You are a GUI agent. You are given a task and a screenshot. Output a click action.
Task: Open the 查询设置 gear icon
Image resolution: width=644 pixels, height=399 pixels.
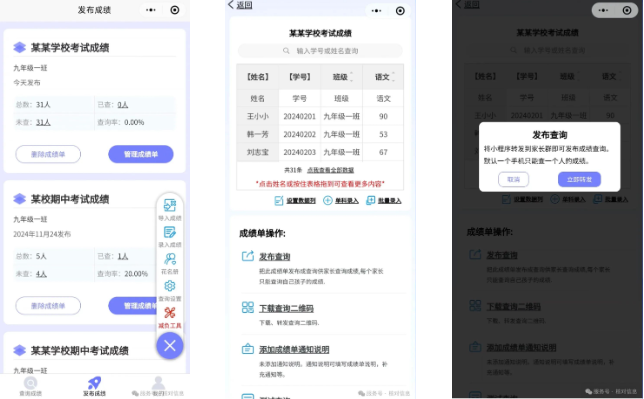tap(170, 286)
